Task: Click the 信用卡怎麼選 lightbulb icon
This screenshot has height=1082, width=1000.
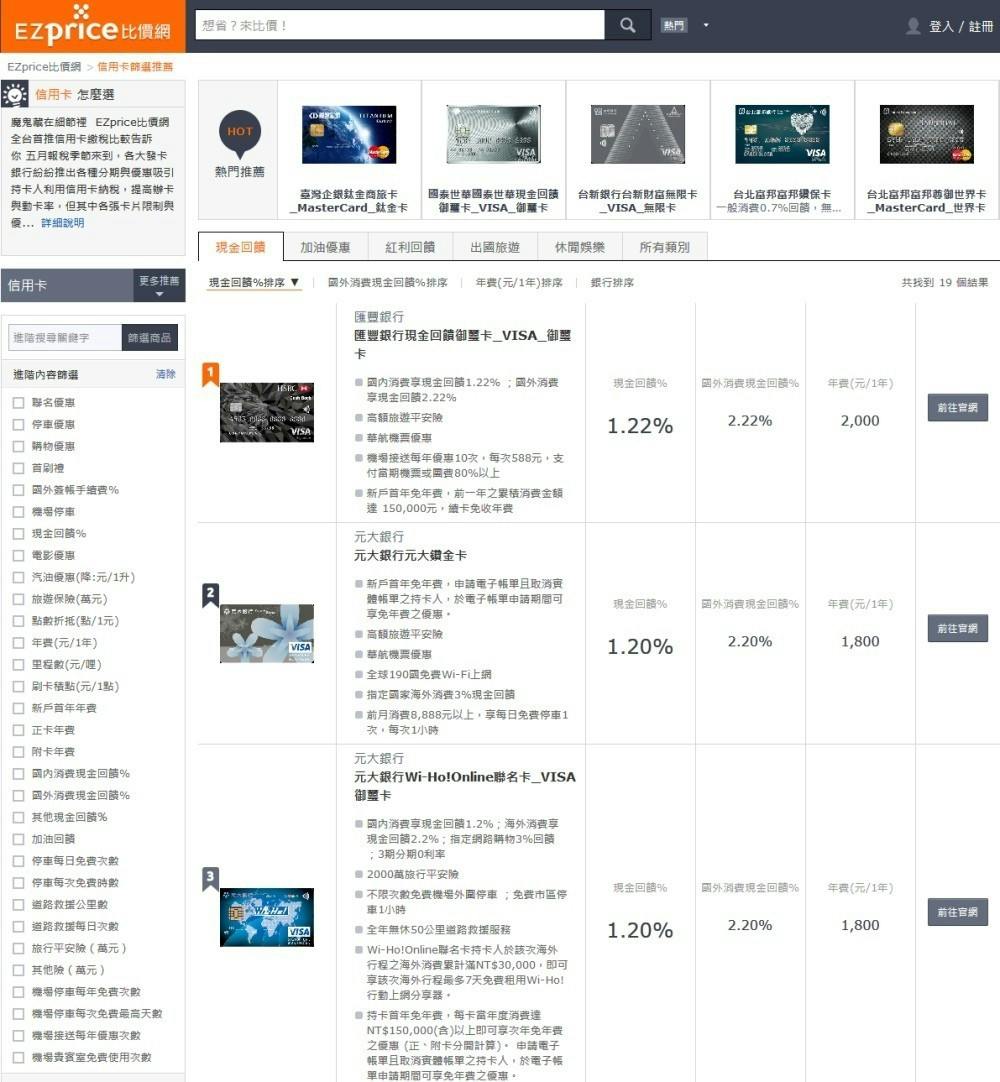Action: (14, 95)
